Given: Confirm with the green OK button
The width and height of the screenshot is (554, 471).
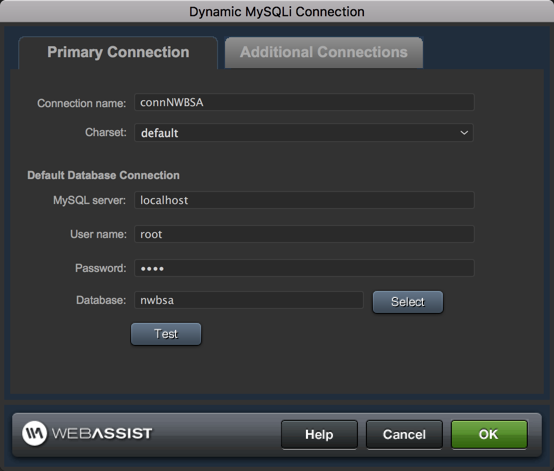Looking at the screenshot, I should click(x=489, y=434).
